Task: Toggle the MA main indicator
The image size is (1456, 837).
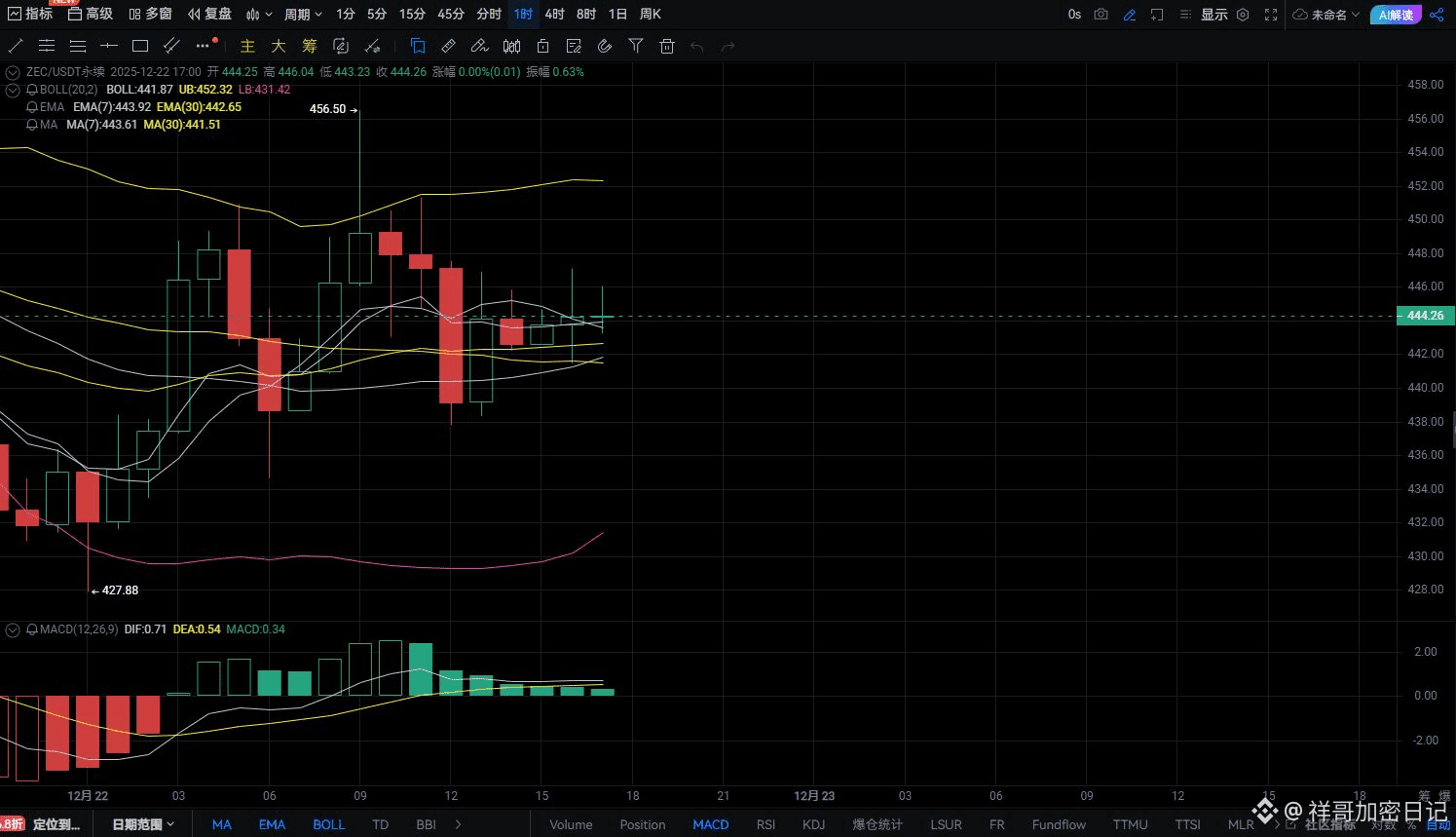Action: (222, 824)
